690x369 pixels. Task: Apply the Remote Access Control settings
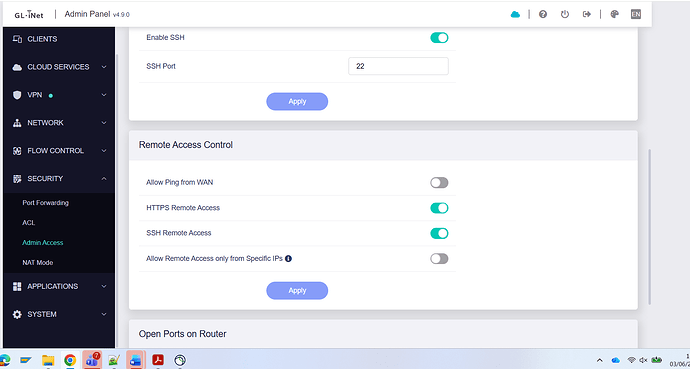click(297, 291)
